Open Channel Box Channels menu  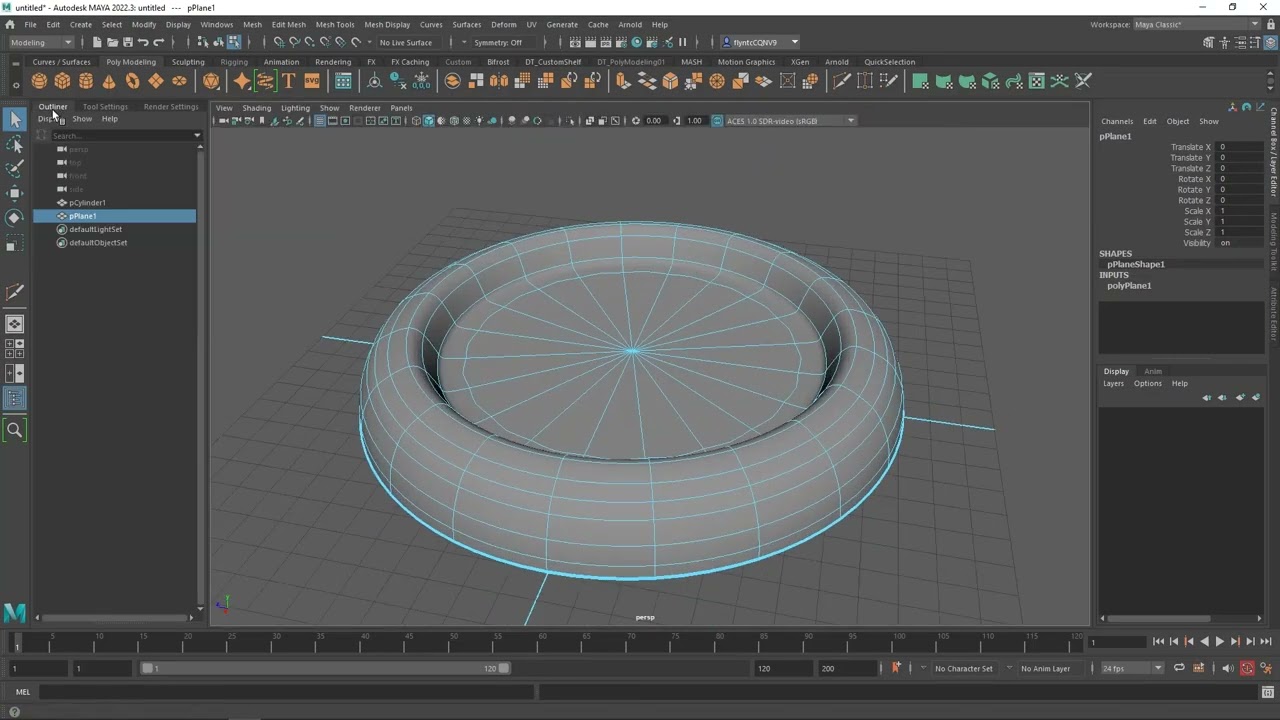pyautogui.click(x=1117, y=121)
